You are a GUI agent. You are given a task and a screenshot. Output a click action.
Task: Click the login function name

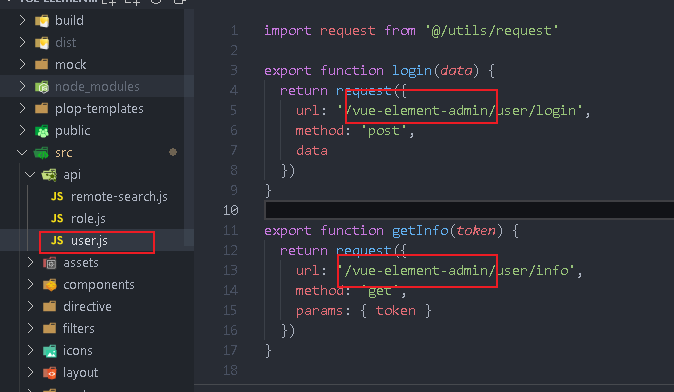pyautogui.click(x=412, y=70)
